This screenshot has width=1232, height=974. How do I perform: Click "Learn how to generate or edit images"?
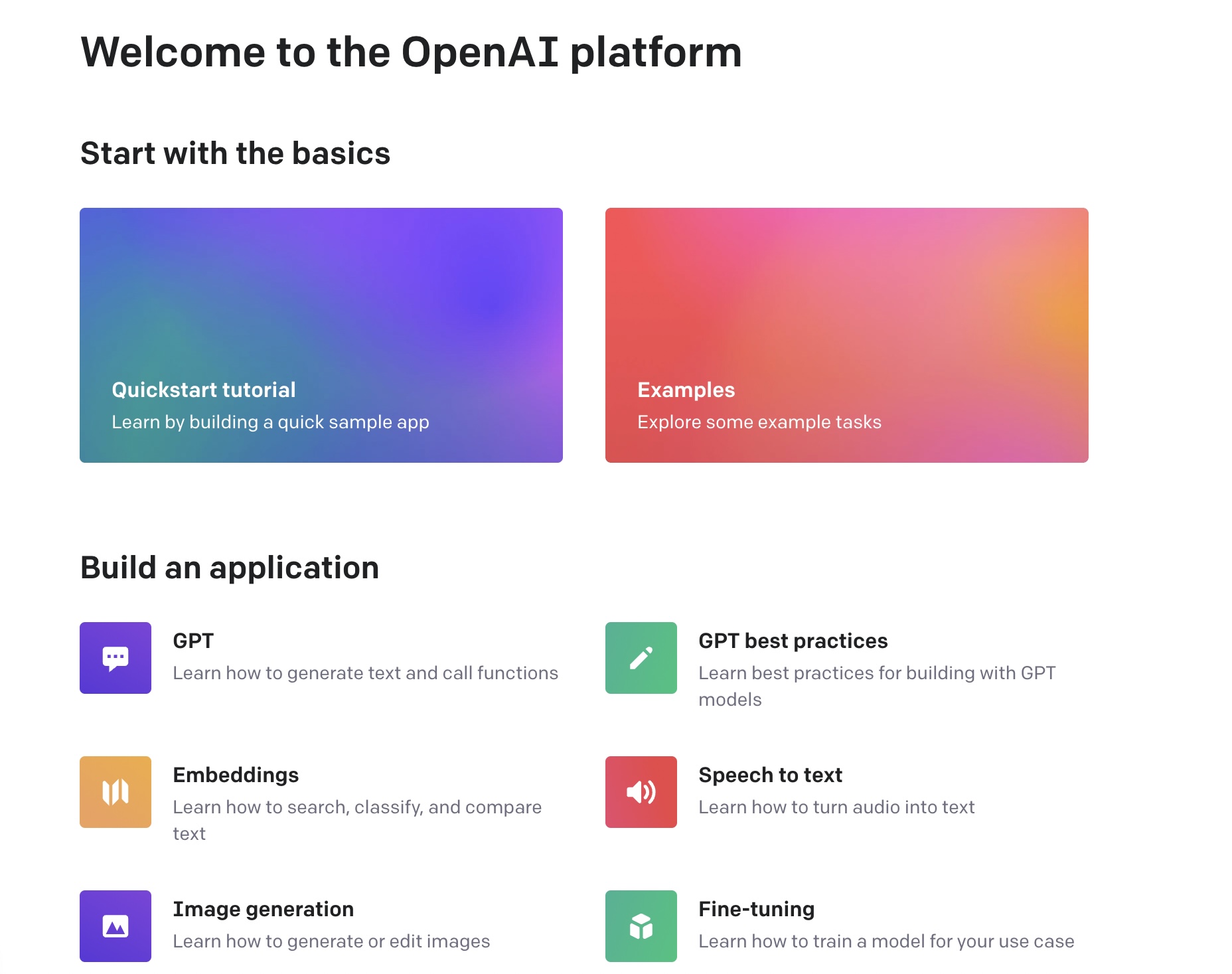(331, 941)
